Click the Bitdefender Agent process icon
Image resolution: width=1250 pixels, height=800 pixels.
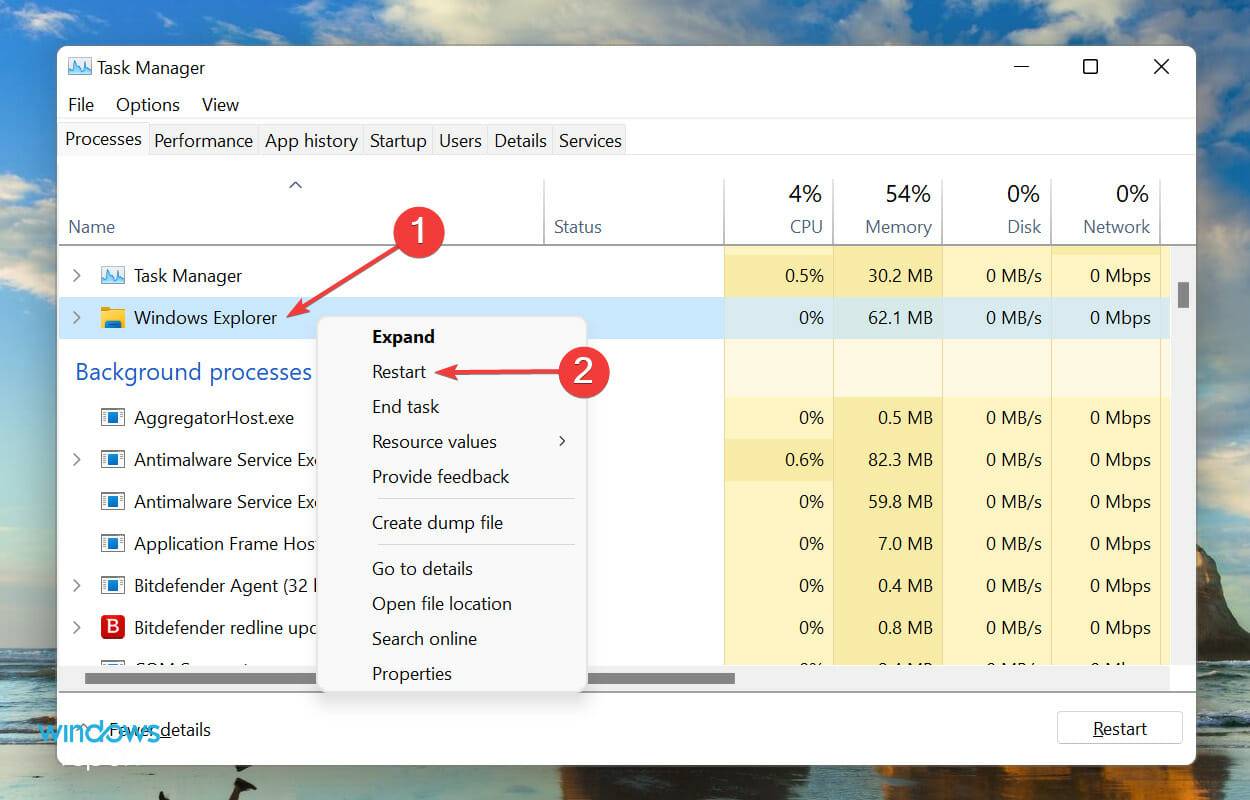[x=113, y=585]
